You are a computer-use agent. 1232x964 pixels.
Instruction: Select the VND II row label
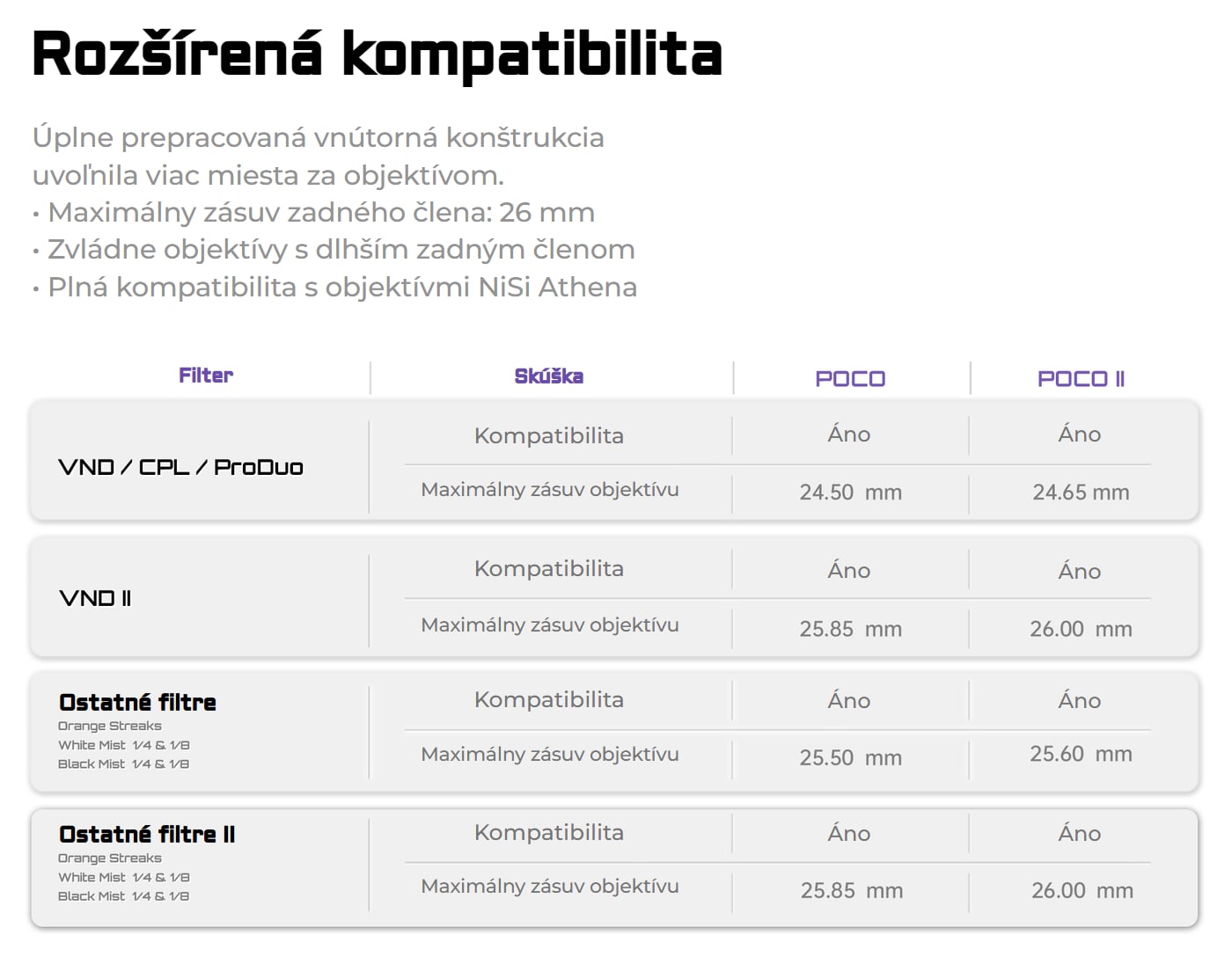[95, 598]
